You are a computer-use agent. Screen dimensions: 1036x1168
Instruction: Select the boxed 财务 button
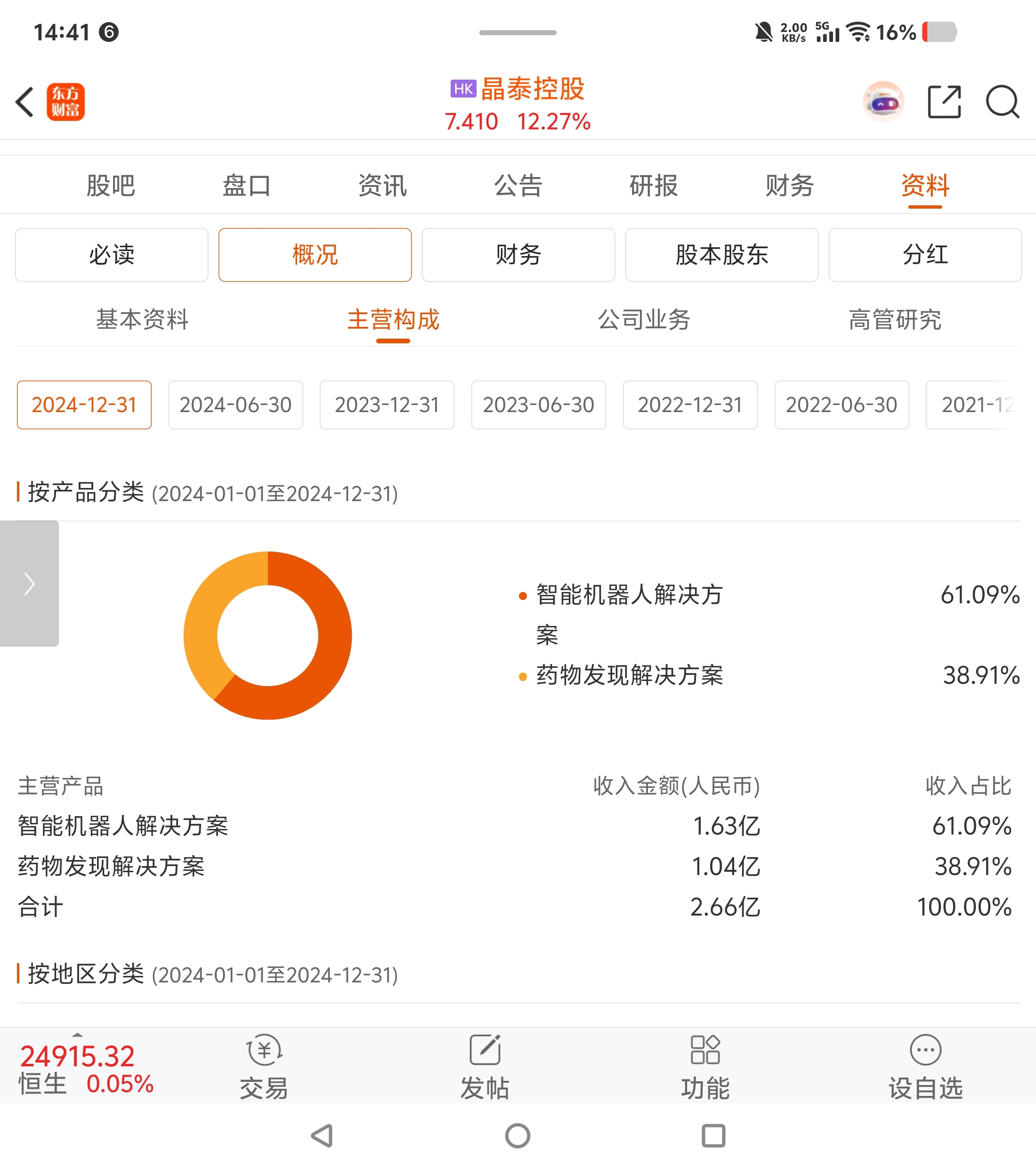coord(518,255)
